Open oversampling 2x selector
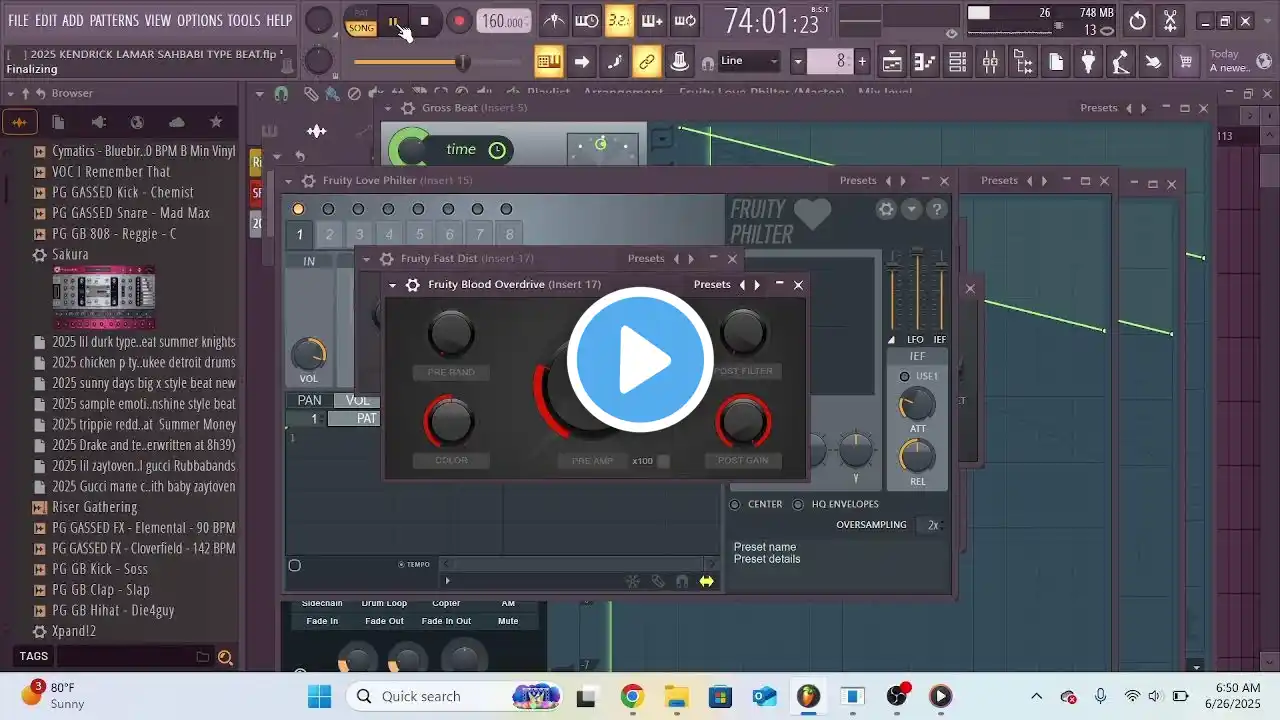The height and width of the screenshot is (720, 1280). tap(933, 525)
